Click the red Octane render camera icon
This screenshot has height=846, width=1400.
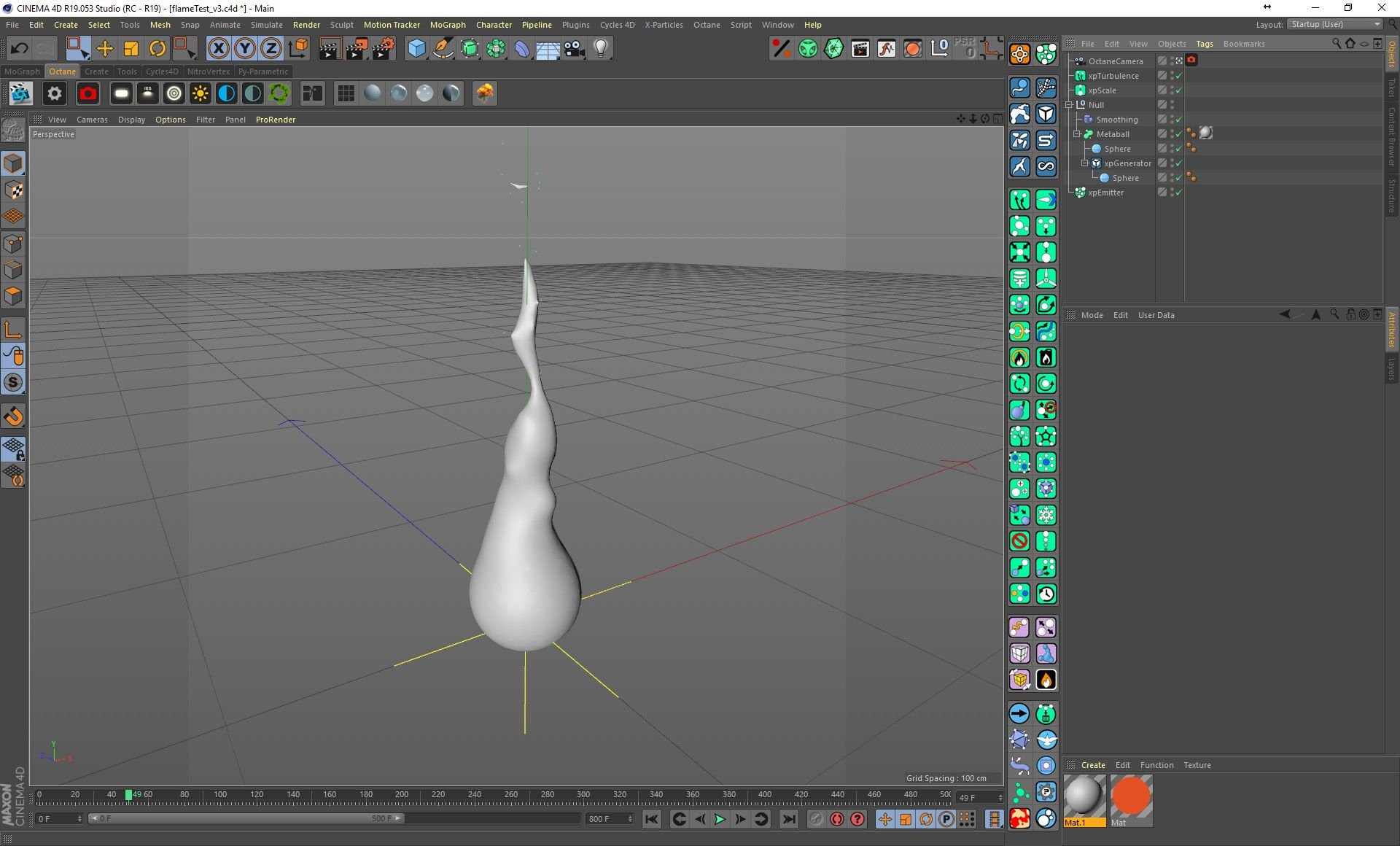pyautogui.click(x=88, y=93)
